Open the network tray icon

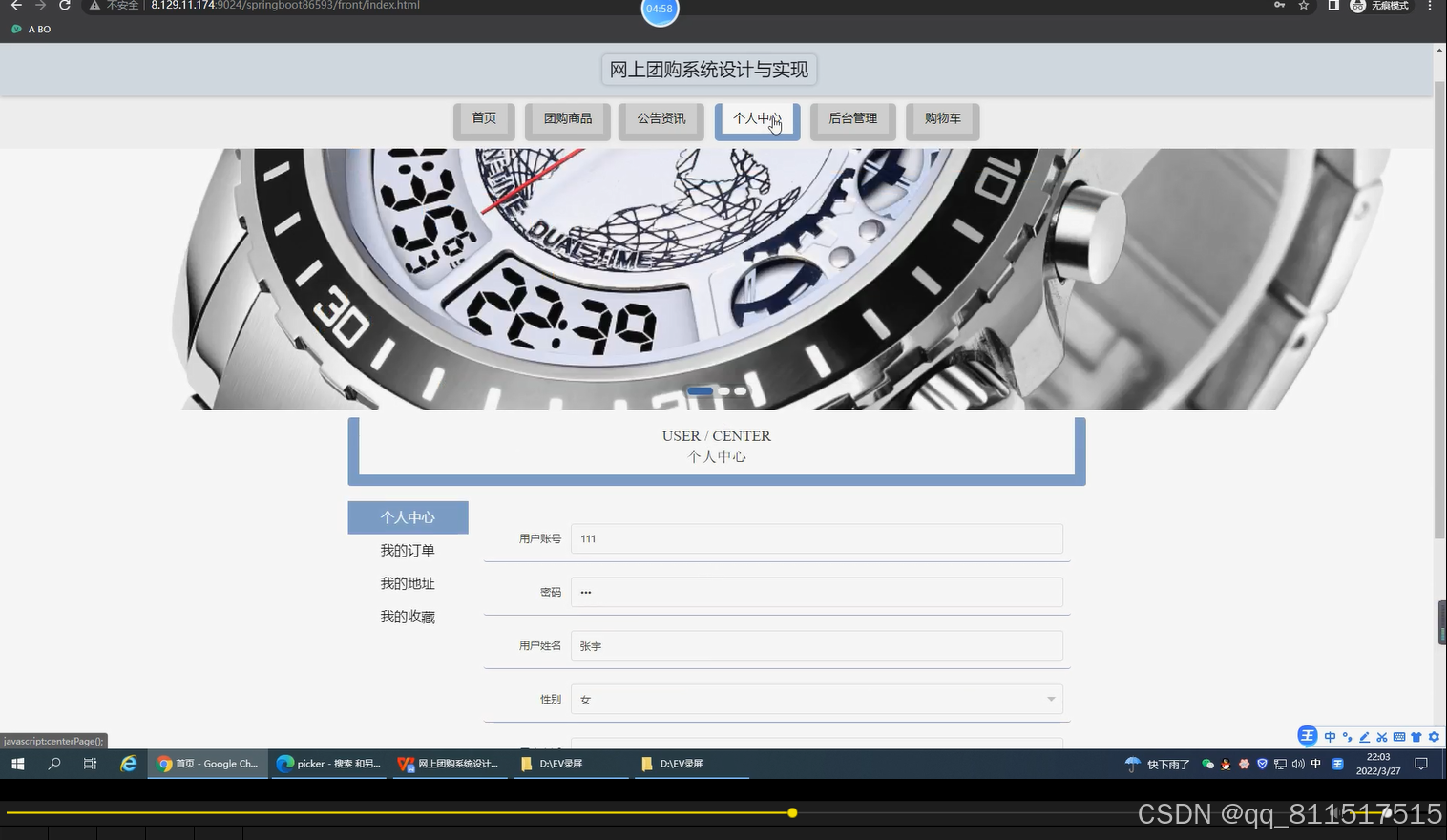click(1280, 764)
